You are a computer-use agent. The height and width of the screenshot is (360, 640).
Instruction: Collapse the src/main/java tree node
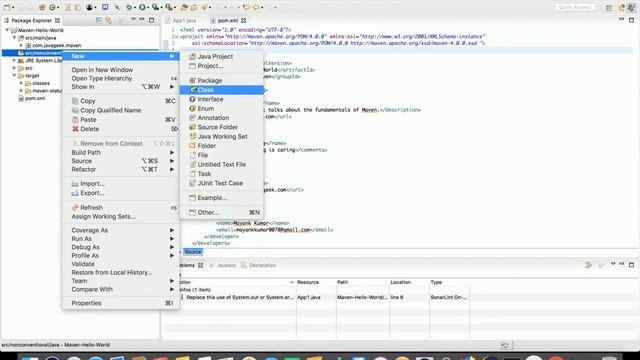14,38
